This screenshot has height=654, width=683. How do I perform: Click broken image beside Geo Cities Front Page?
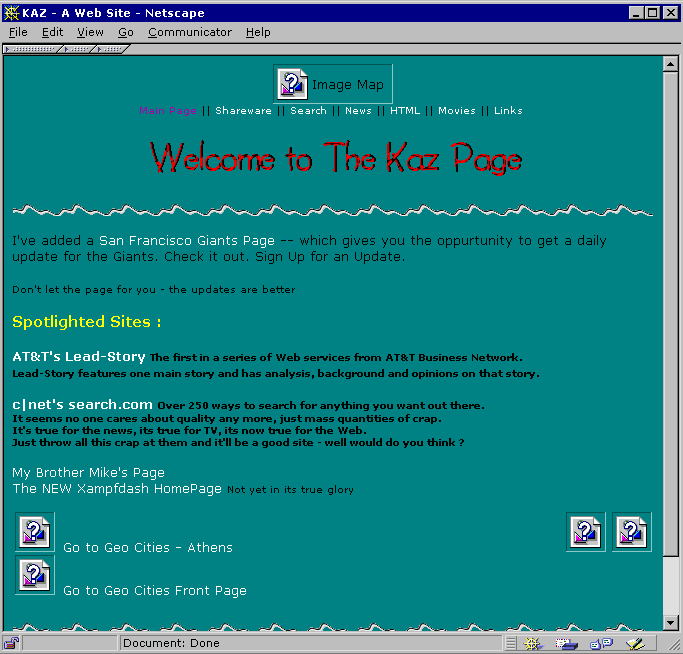coord(35,575)
